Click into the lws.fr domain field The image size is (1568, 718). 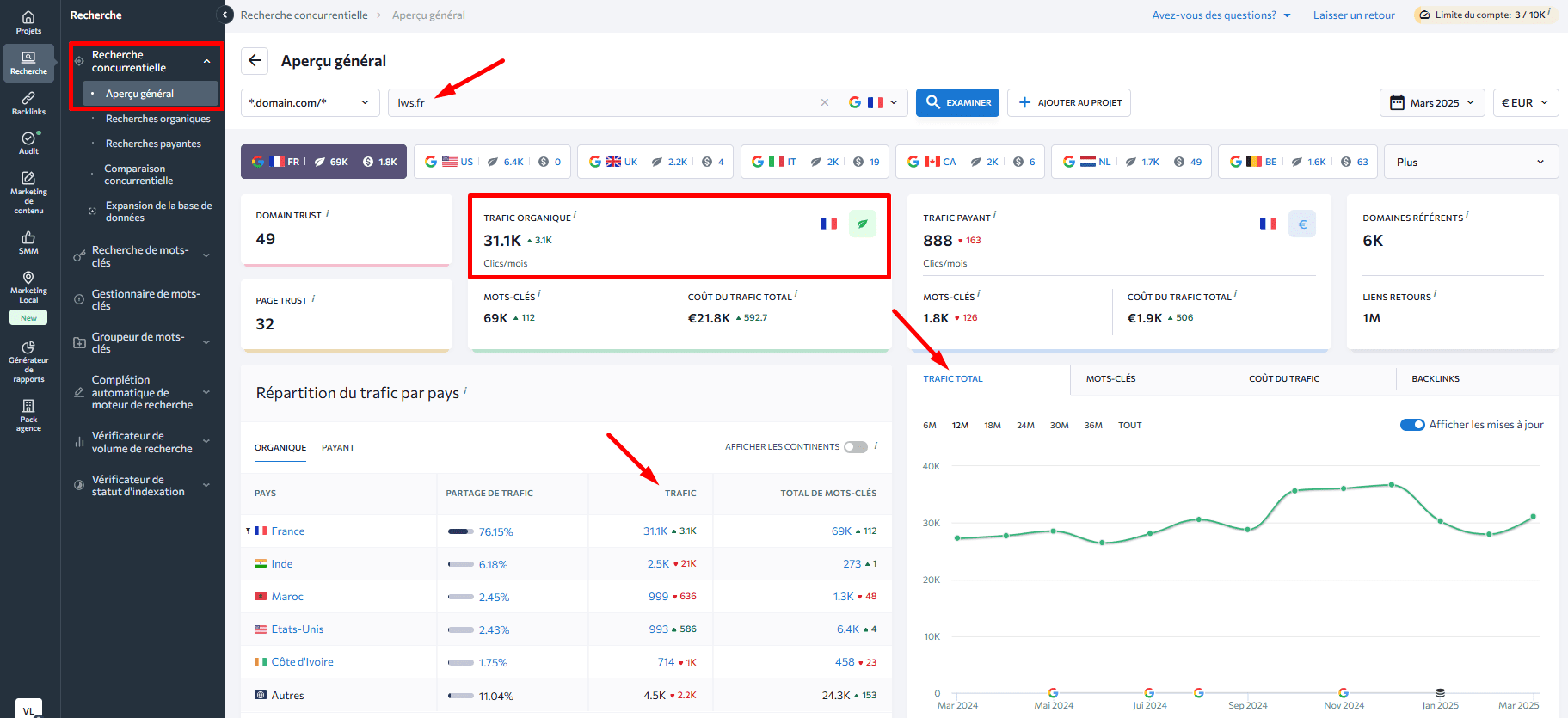(x=602, y=102)
